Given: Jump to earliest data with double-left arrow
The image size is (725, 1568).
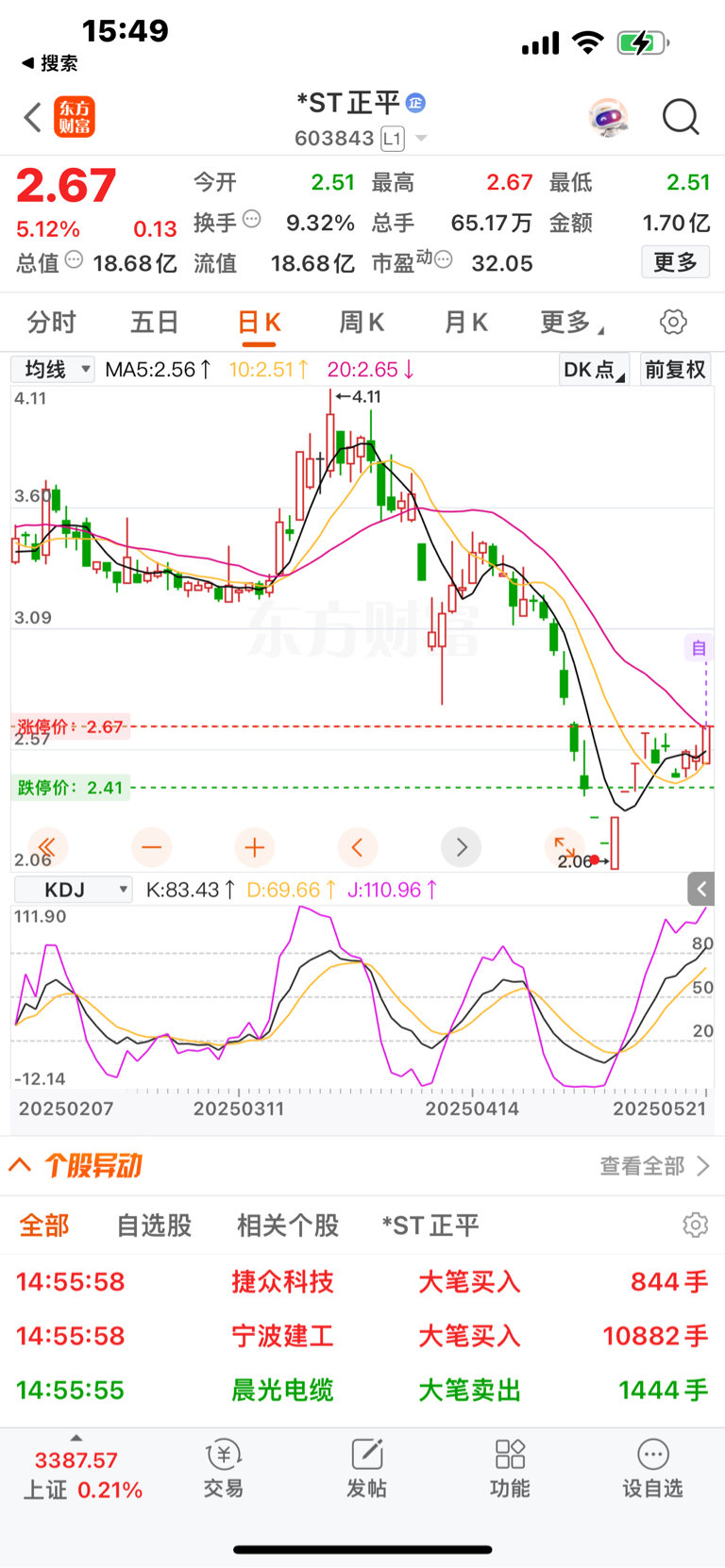Looking at the screenshot, I should [x=47, y=846].
